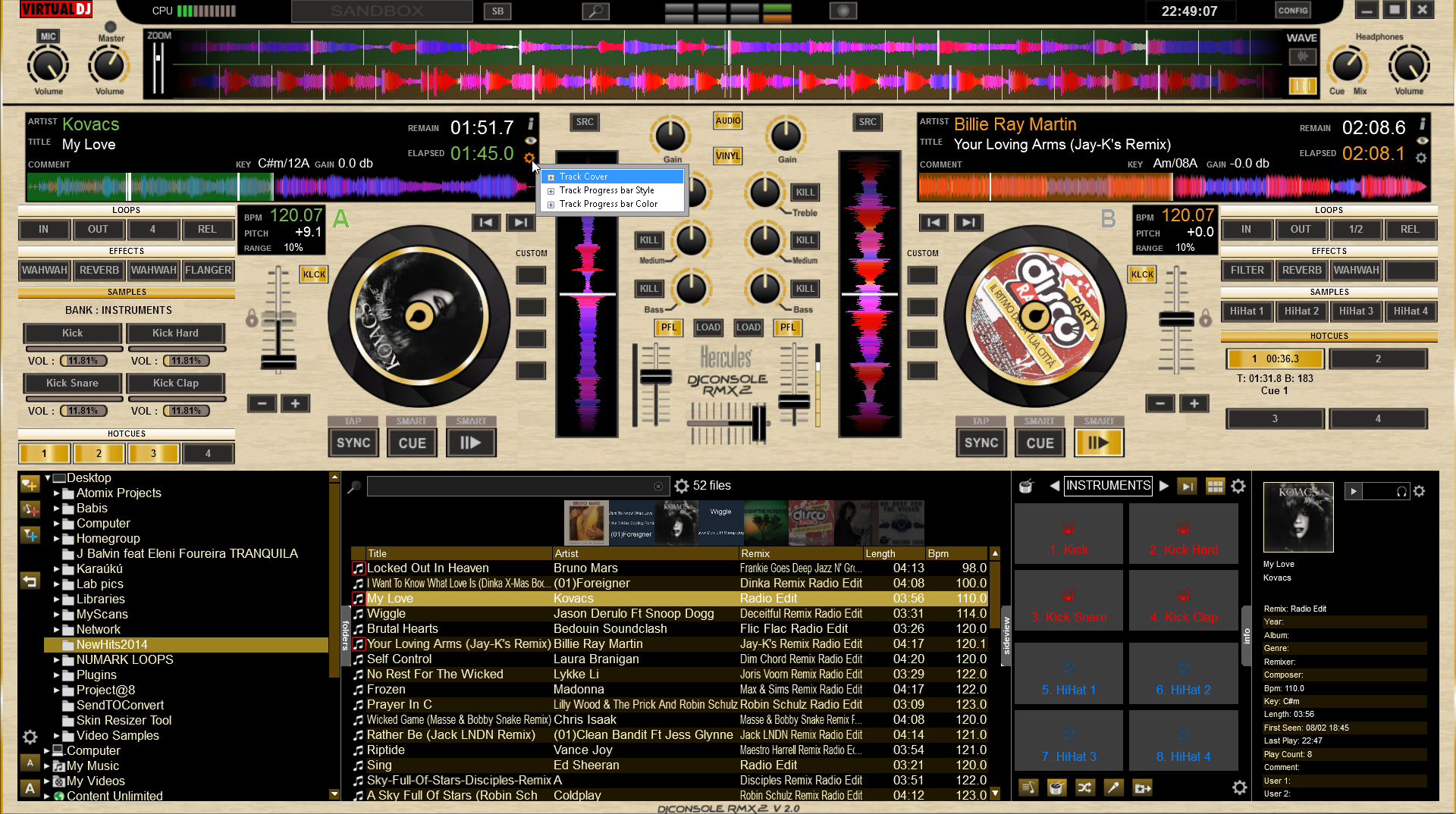Toggle PFL for the left channel

pyautogui.click(x=668, y=327)
